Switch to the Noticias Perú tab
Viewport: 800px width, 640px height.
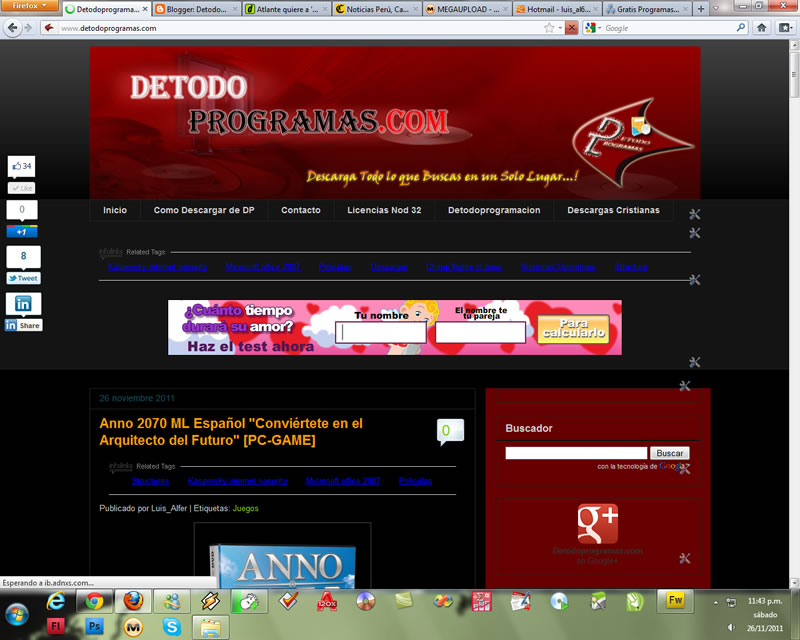(377, 9)
